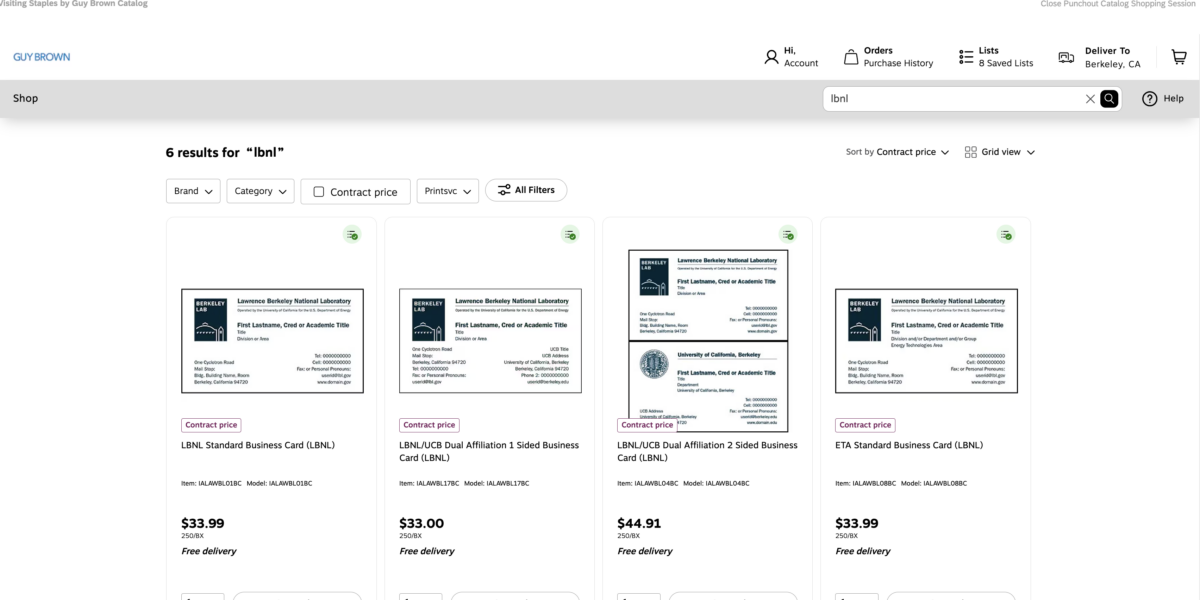
Task: Open LBNL/UCB Dual Affiliation 1 Sided title
Action: click(x=489, y=451)
